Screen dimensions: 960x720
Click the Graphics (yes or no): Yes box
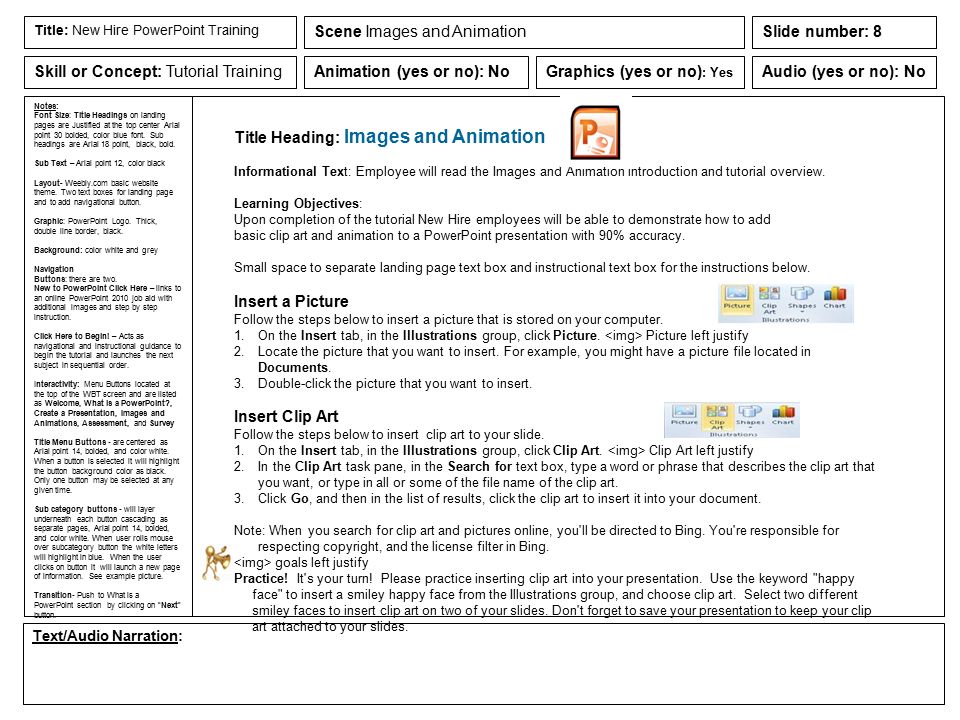pyautogui.click(x=640, y=72)
